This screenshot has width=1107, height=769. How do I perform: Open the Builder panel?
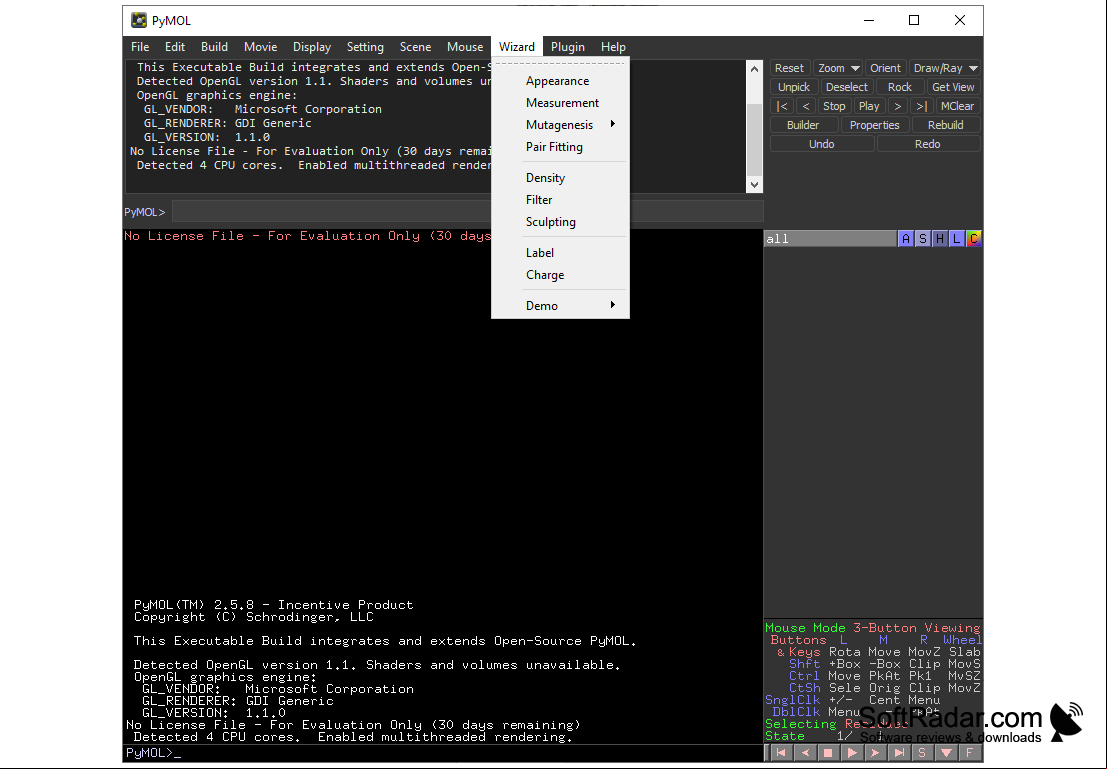pyautogui.click(x=803, y=125)
